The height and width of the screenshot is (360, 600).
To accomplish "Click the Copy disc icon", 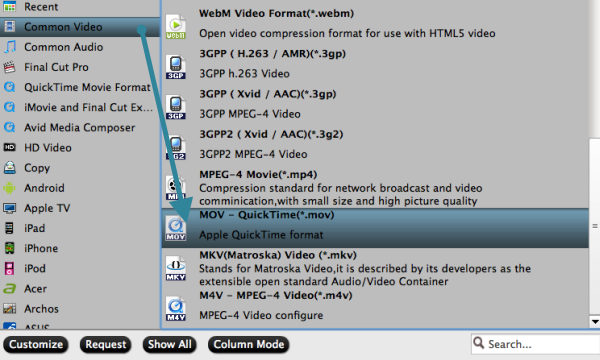I will click(x=10, y=168).
